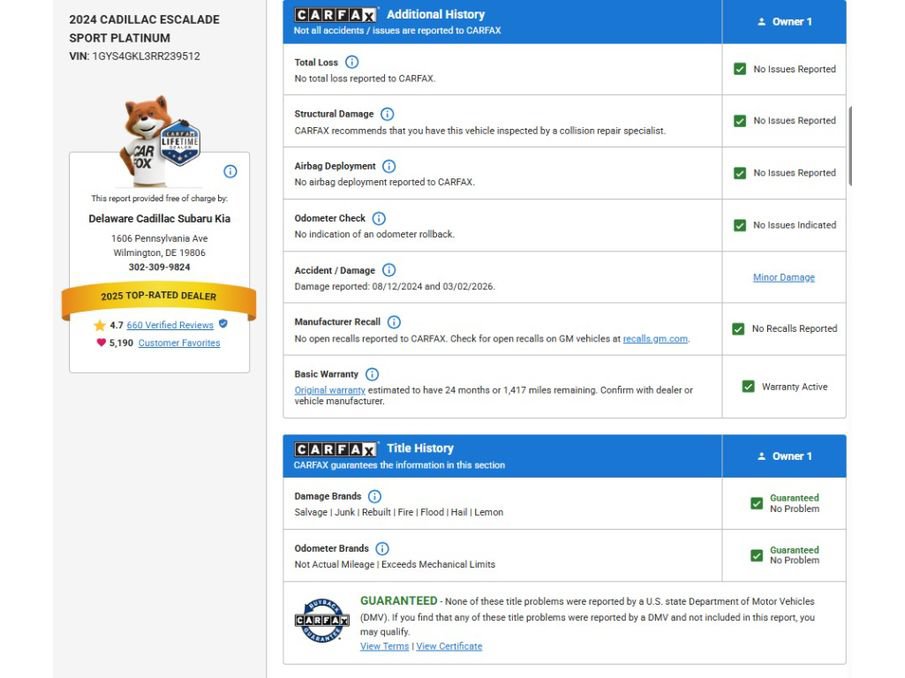The image size is (905, 678).
Task: Click the Odometer Brands info icon
Action: pyautogui.click(x=382, y=548)
